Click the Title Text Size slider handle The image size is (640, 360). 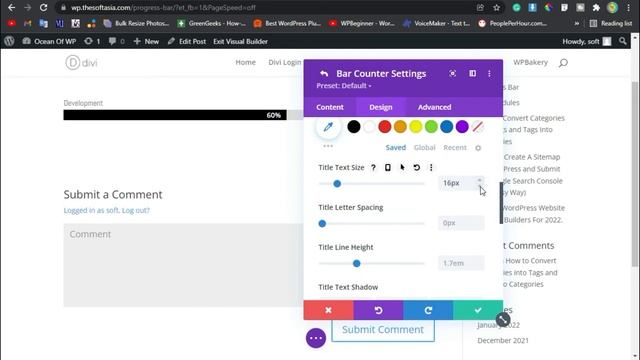point(337,184)
